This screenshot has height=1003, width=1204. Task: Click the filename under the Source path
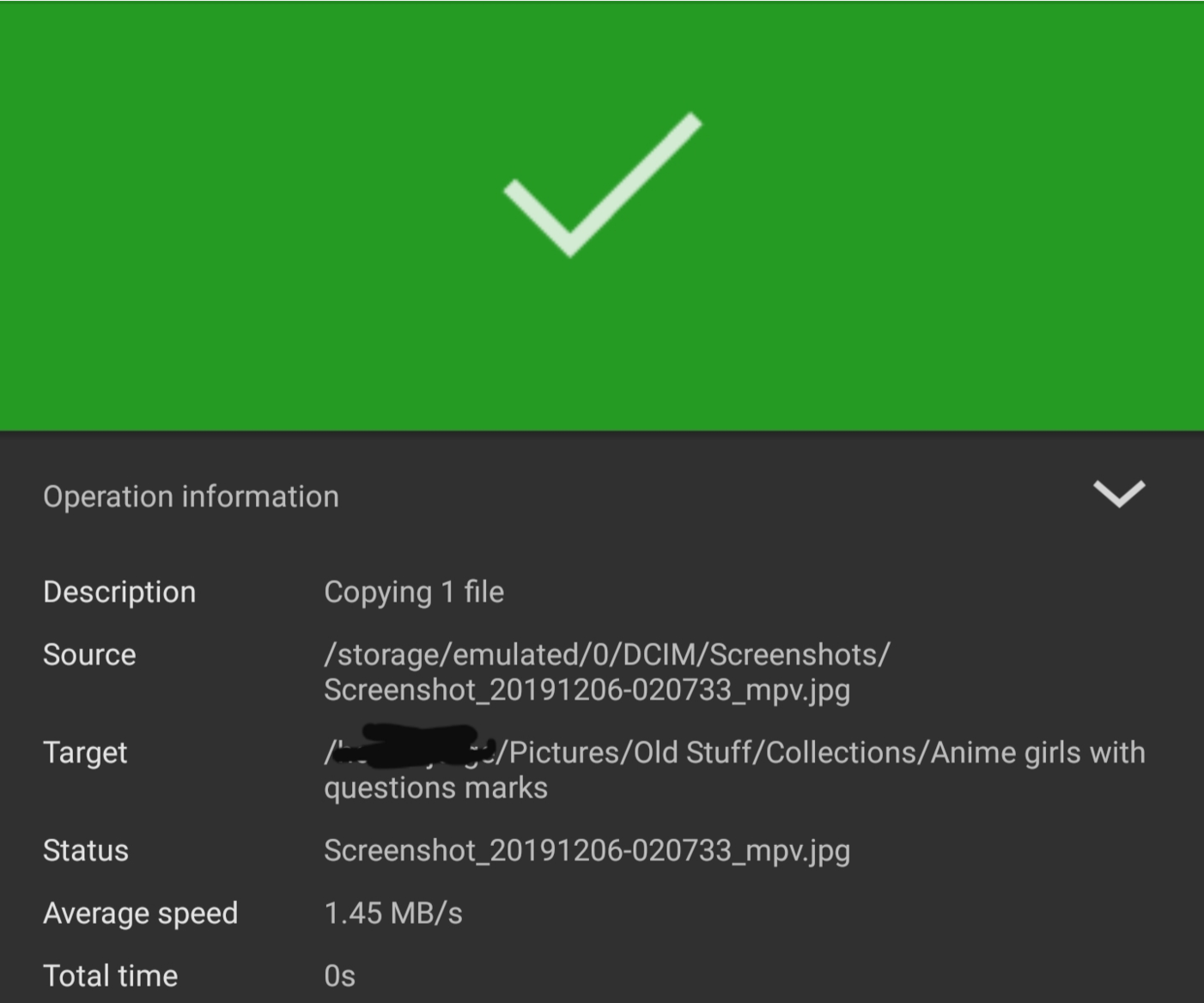click(587, 690)
